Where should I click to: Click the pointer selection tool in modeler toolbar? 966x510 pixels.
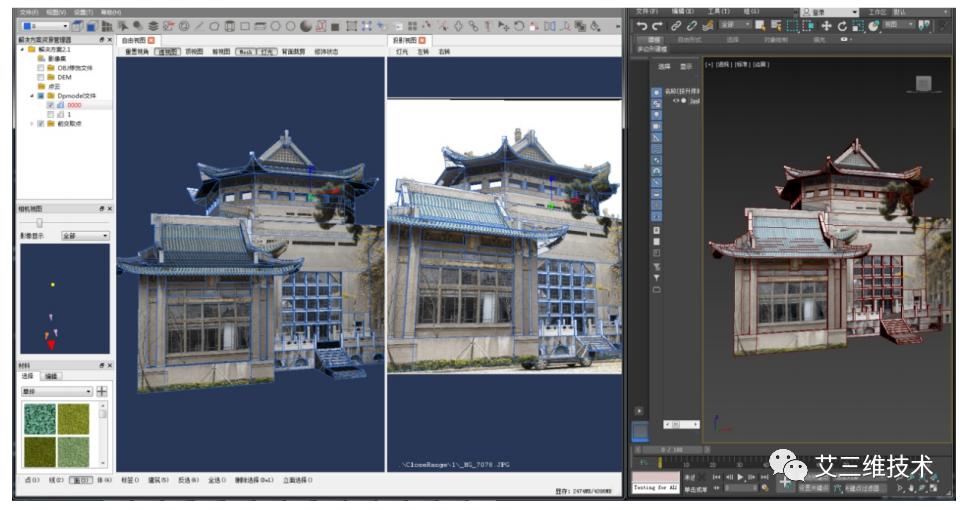(x=122, y=26)
